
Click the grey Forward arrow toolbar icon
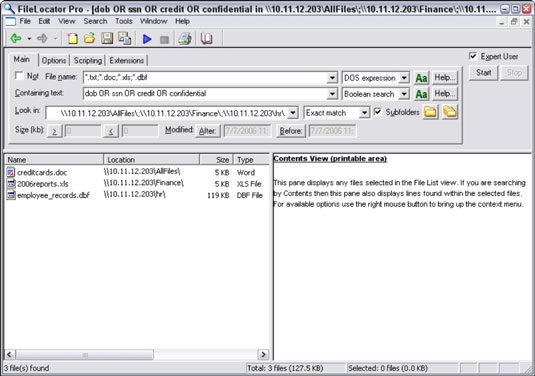[42, 39]
